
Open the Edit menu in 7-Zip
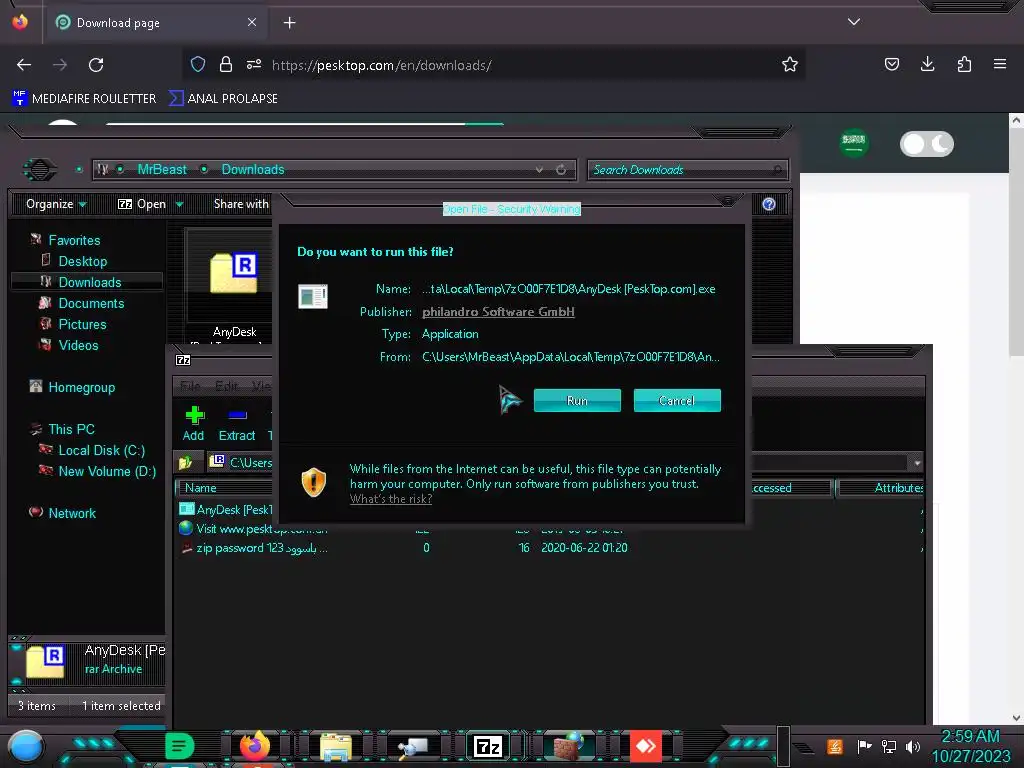click(226, 386)
